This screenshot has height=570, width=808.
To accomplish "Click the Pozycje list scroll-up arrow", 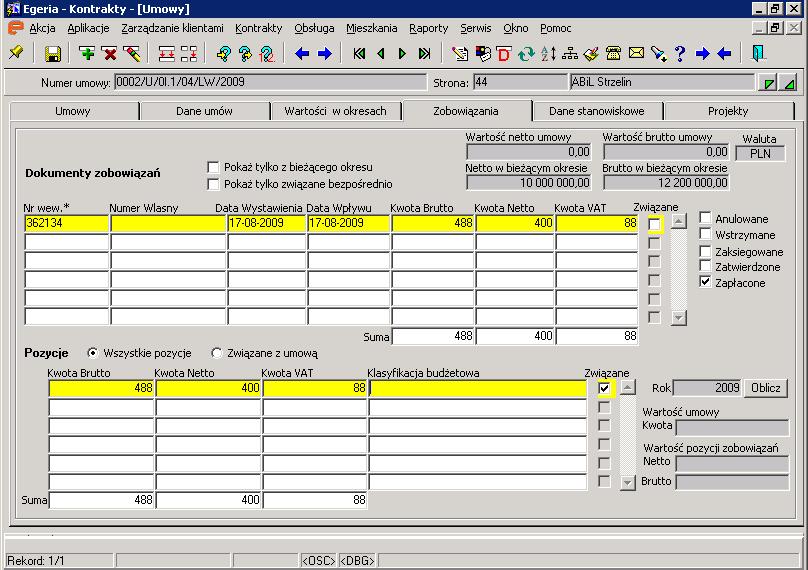I will 627,387.
